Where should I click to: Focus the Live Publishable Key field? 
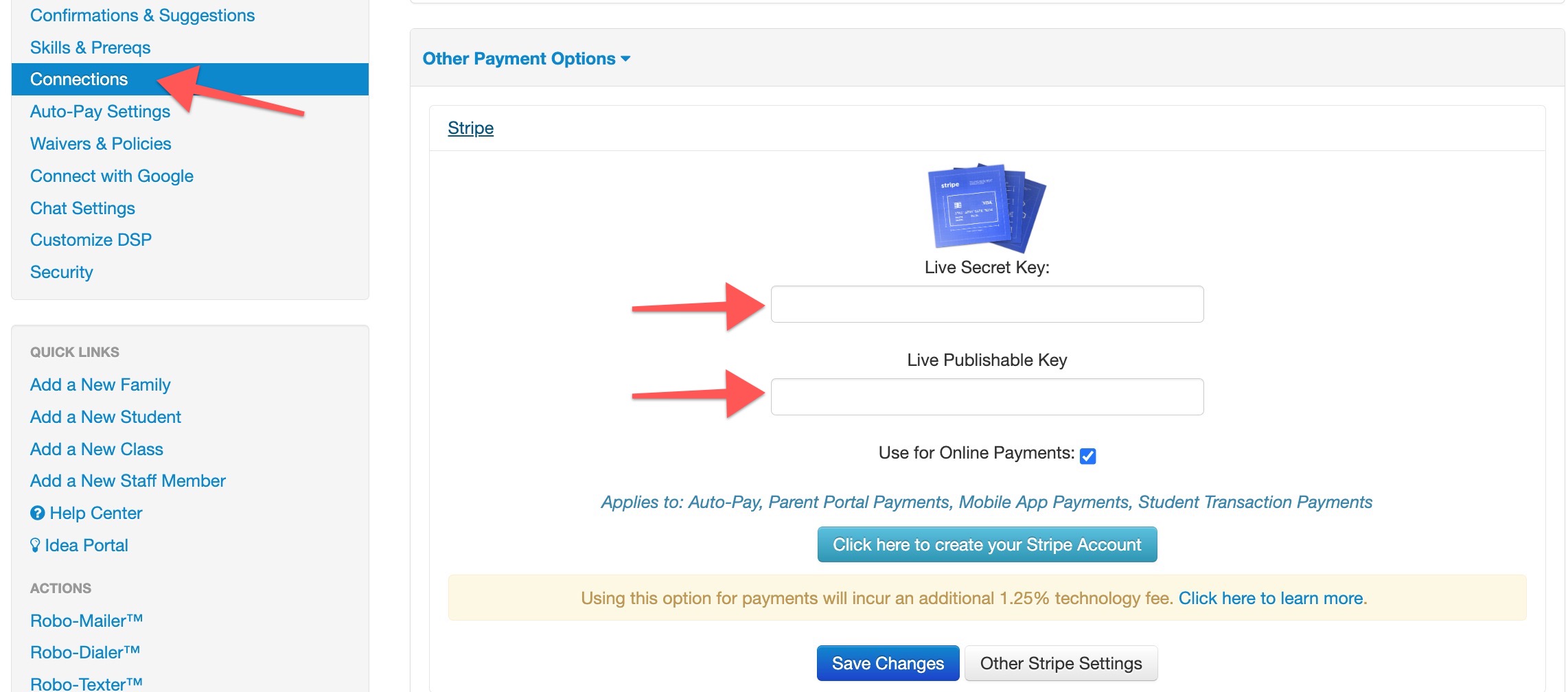click(x=987, y=397)
